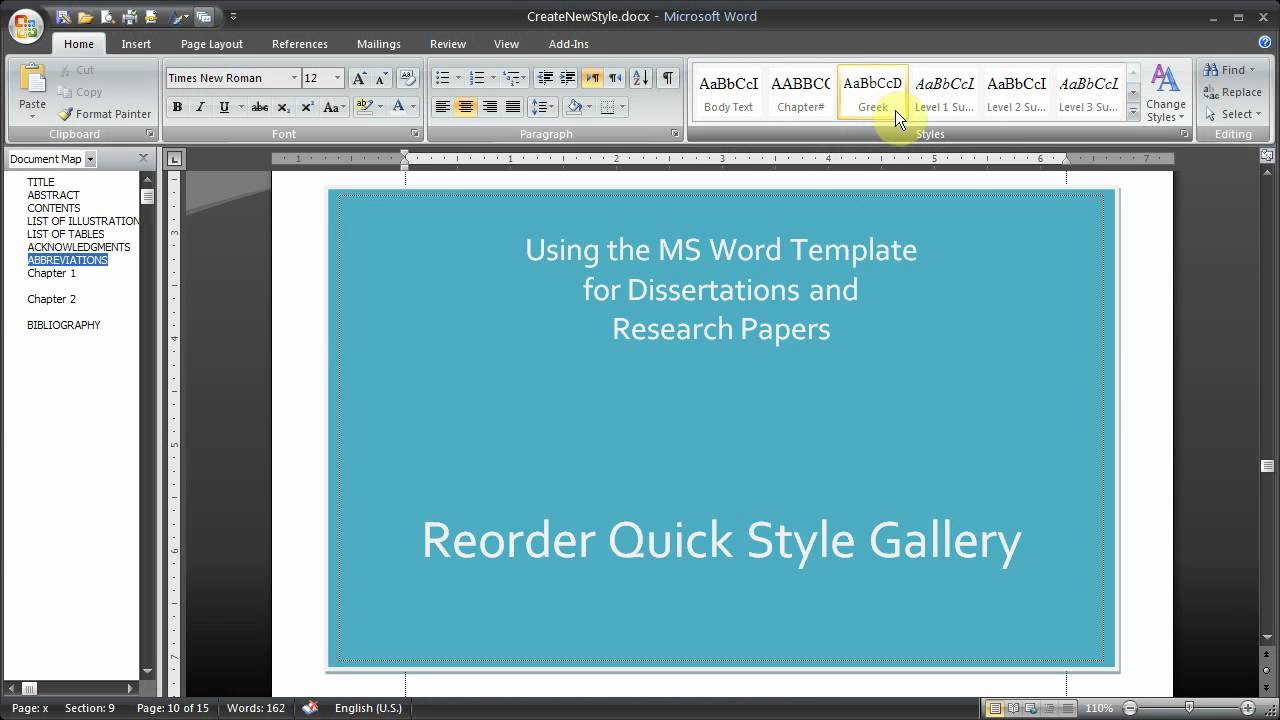The height and width of the screenshot is (720, 1280).
Task: Apply the Body Text quick style
Action: 729,93
